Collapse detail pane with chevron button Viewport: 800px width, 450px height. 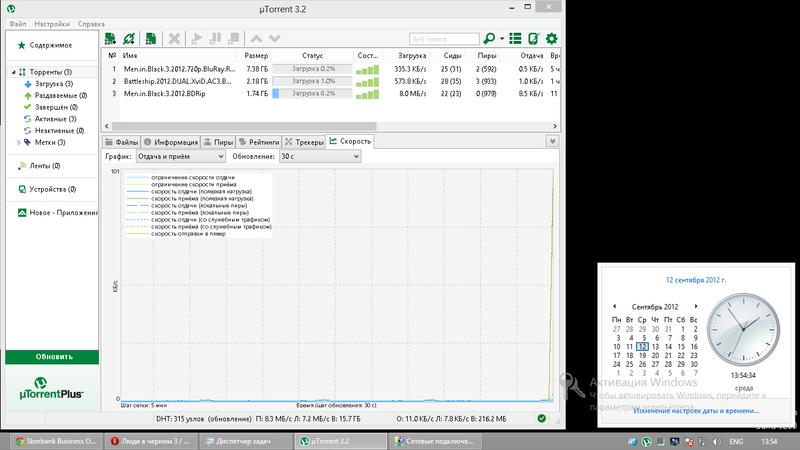click(x=552, y=141)
